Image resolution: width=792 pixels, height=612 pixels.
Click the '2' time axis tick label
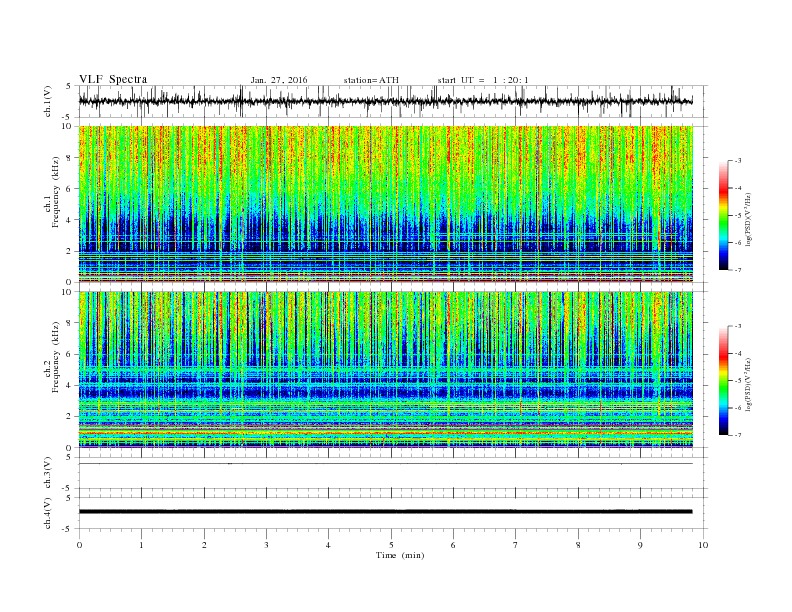click(204, 545)
